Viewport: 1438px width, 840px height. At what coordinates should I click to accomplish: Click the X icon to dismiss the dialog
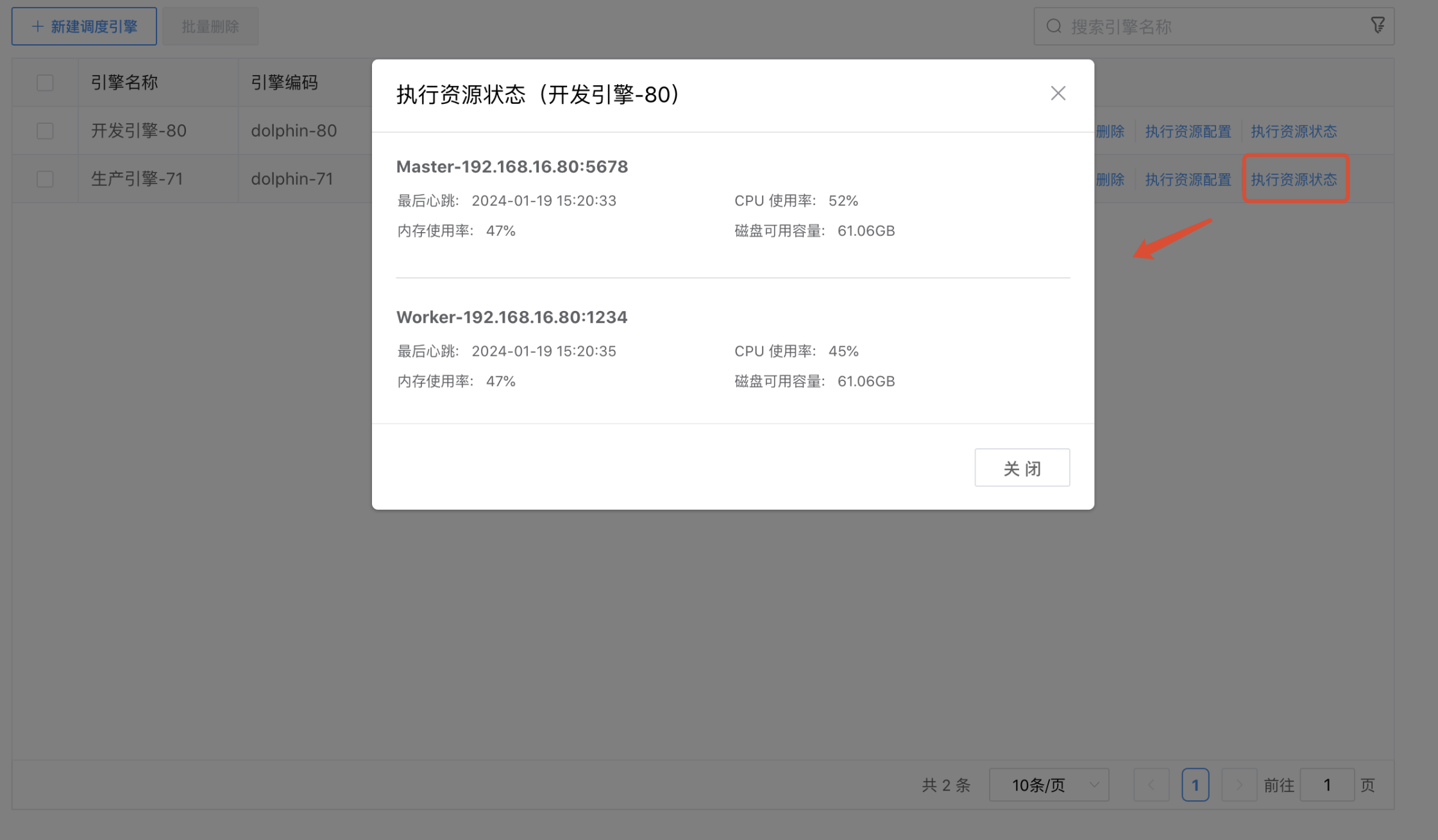(x=1058, y=94)
